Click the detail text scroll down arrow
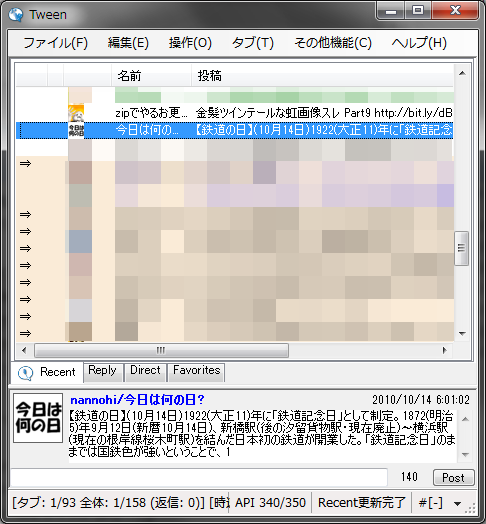 pyautogui.click(x=465, y=454)
